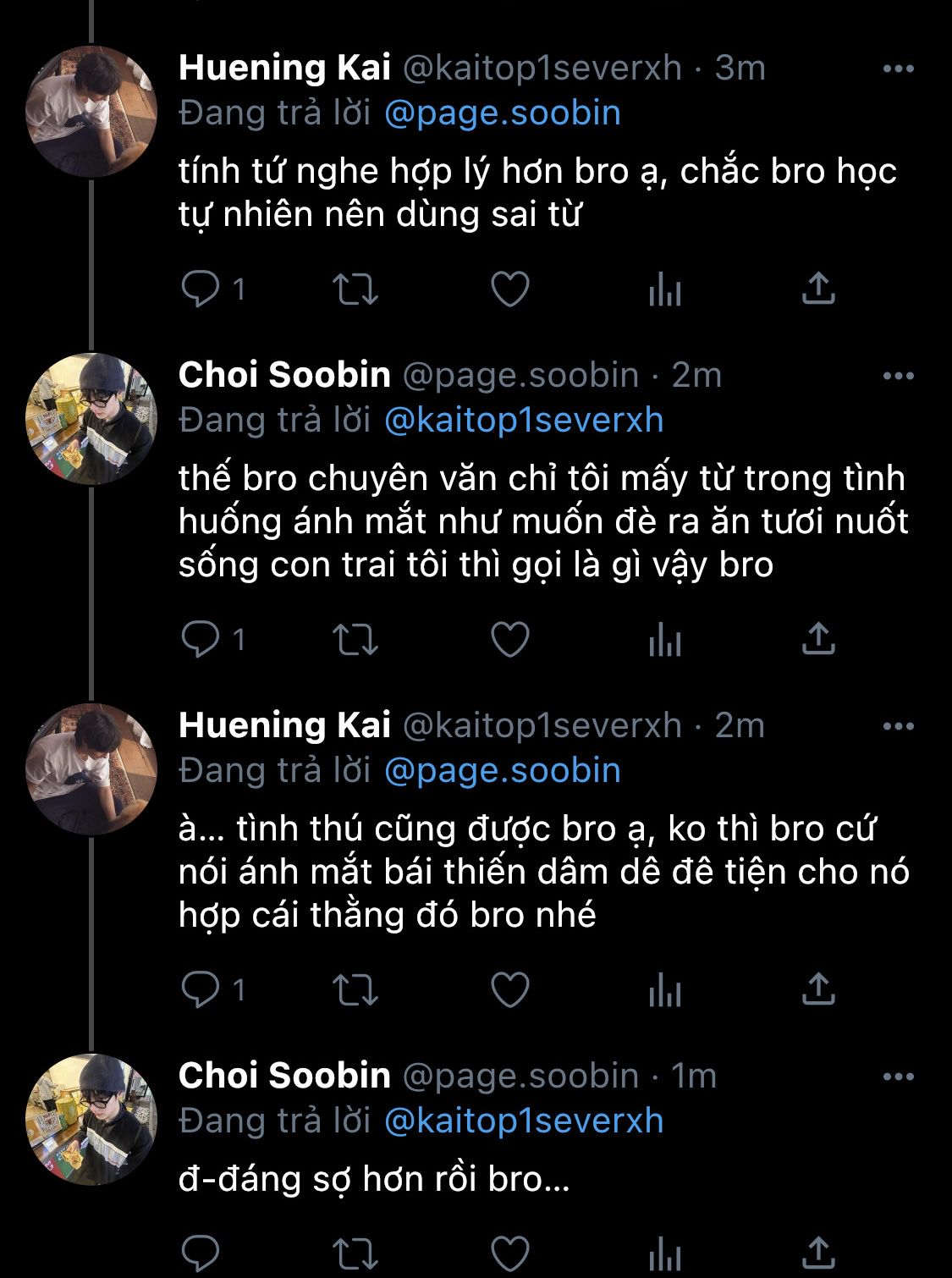Viewport: 952px width, 1278px height.
Task: Open more options on Choi Soobin's 1m tweet
Action: pos(898,1077)
